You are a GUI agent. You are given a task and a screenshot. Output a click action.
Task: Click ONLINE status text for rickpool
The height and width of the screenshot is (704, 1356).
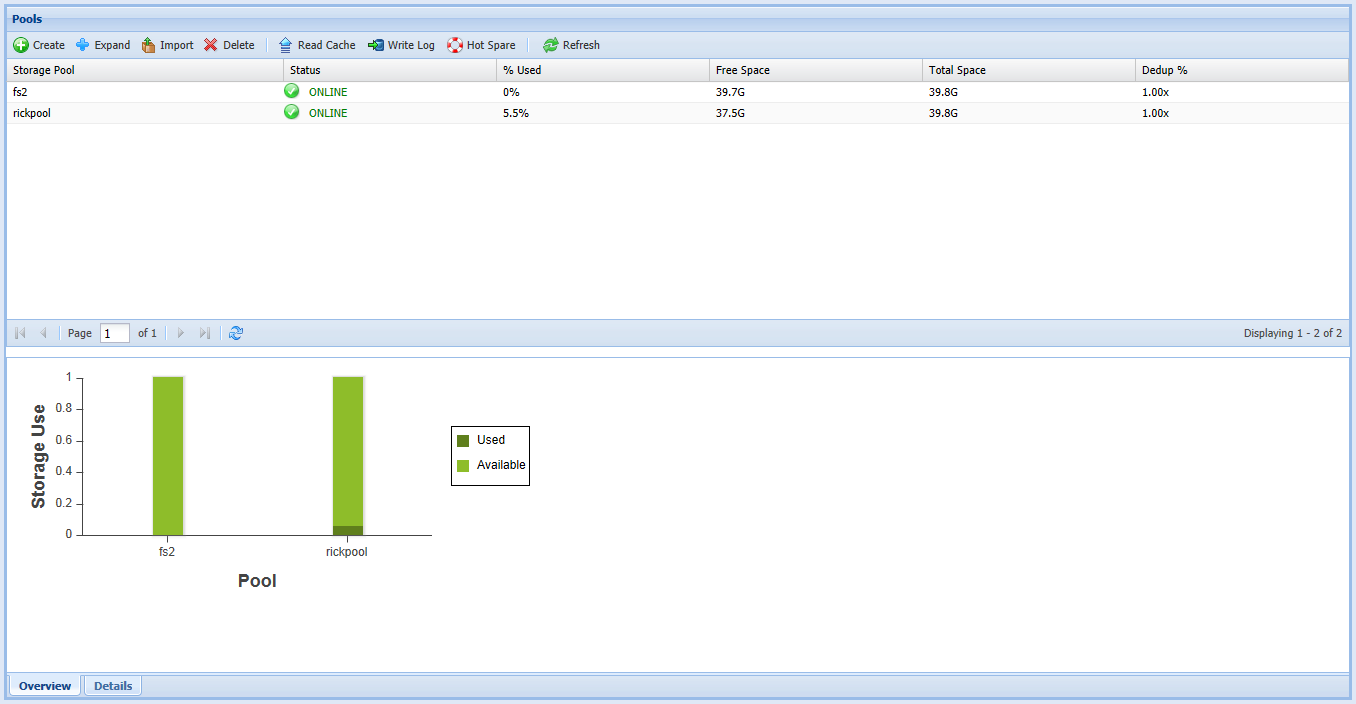[328, 113]
